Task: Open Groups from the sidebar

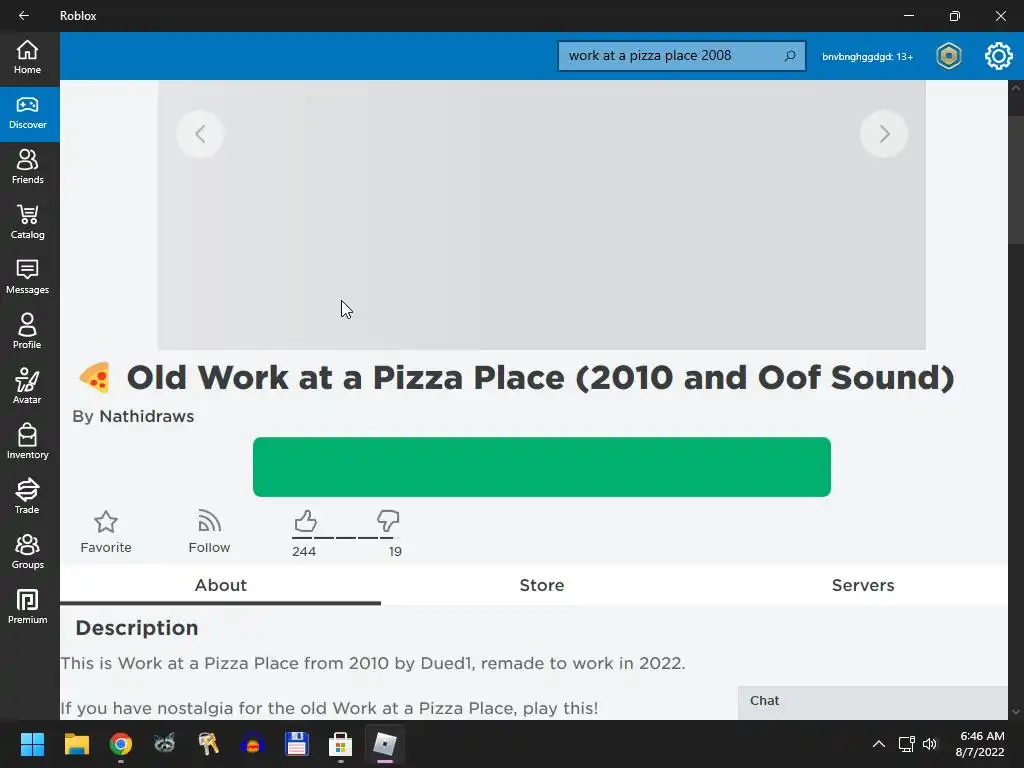Action: point(27,552)
